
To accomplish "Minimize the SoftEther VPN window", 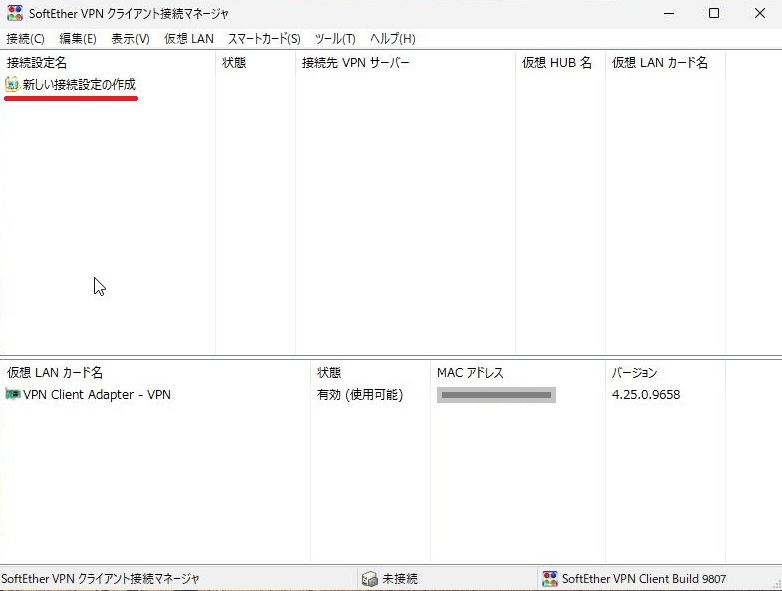I will click(669, 13).
